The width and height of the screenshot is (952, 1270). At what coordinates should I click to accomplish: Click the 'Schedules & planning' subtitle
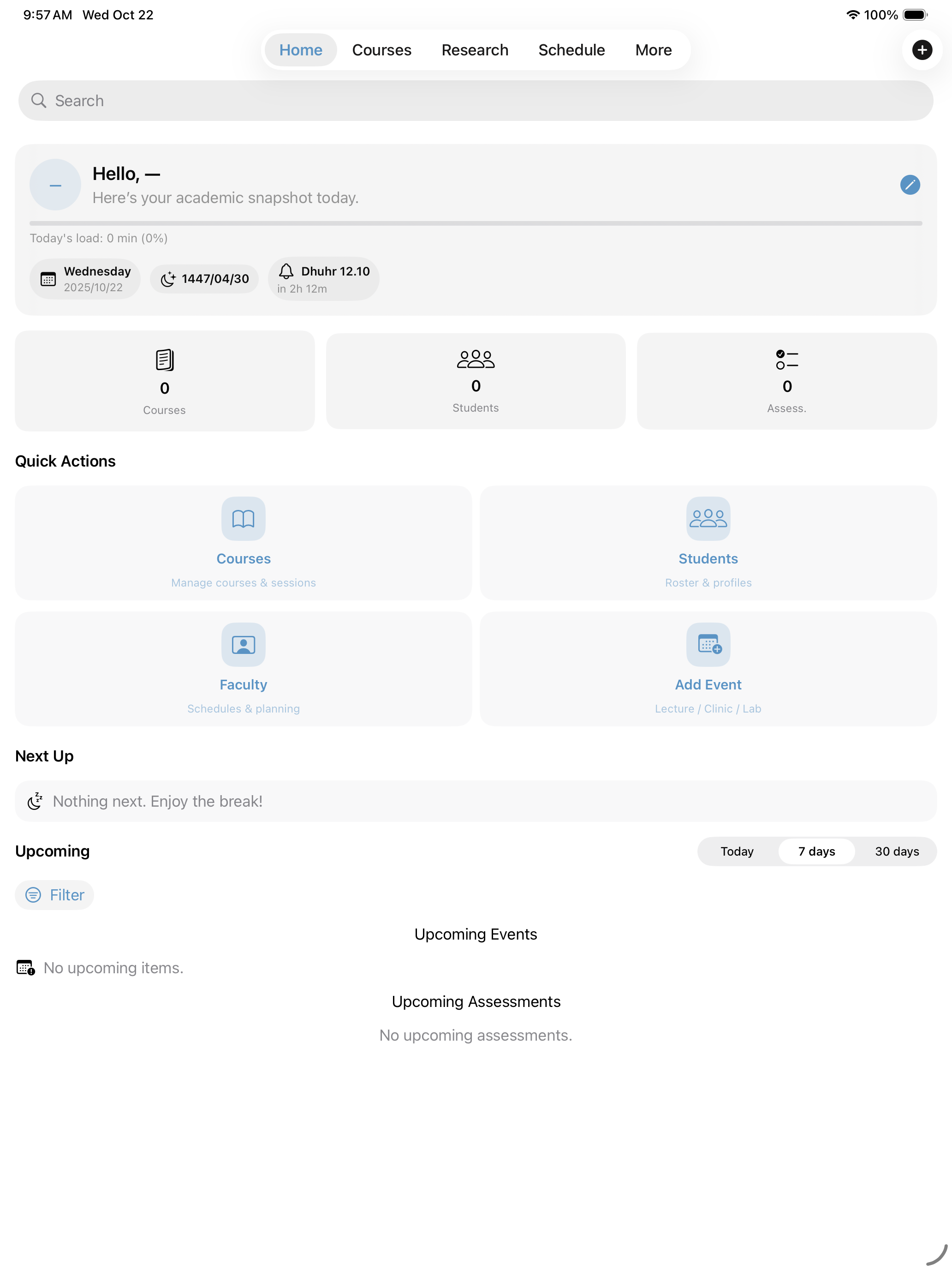click(244, 708)
